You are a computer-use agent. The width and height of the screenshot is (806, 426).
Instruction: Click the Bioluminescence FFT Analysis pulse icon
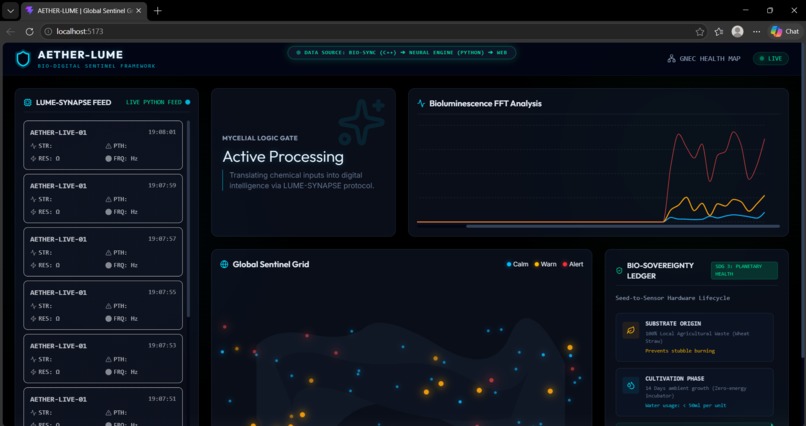(421, 104)
